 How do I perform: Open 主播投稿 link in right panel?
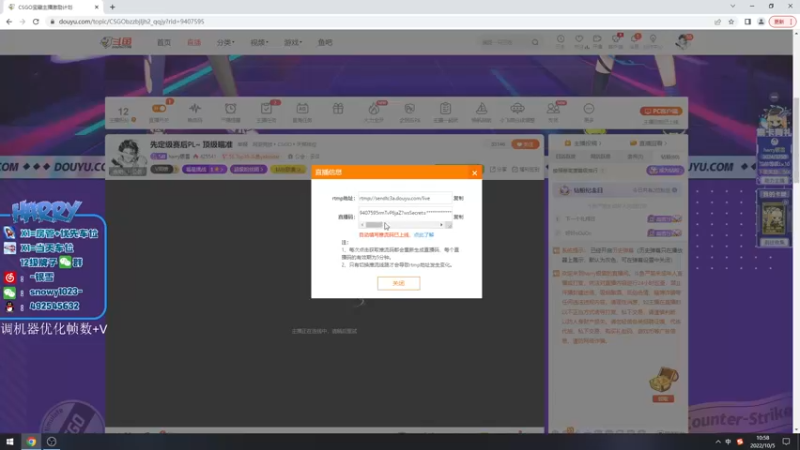(x=583, y=143)
